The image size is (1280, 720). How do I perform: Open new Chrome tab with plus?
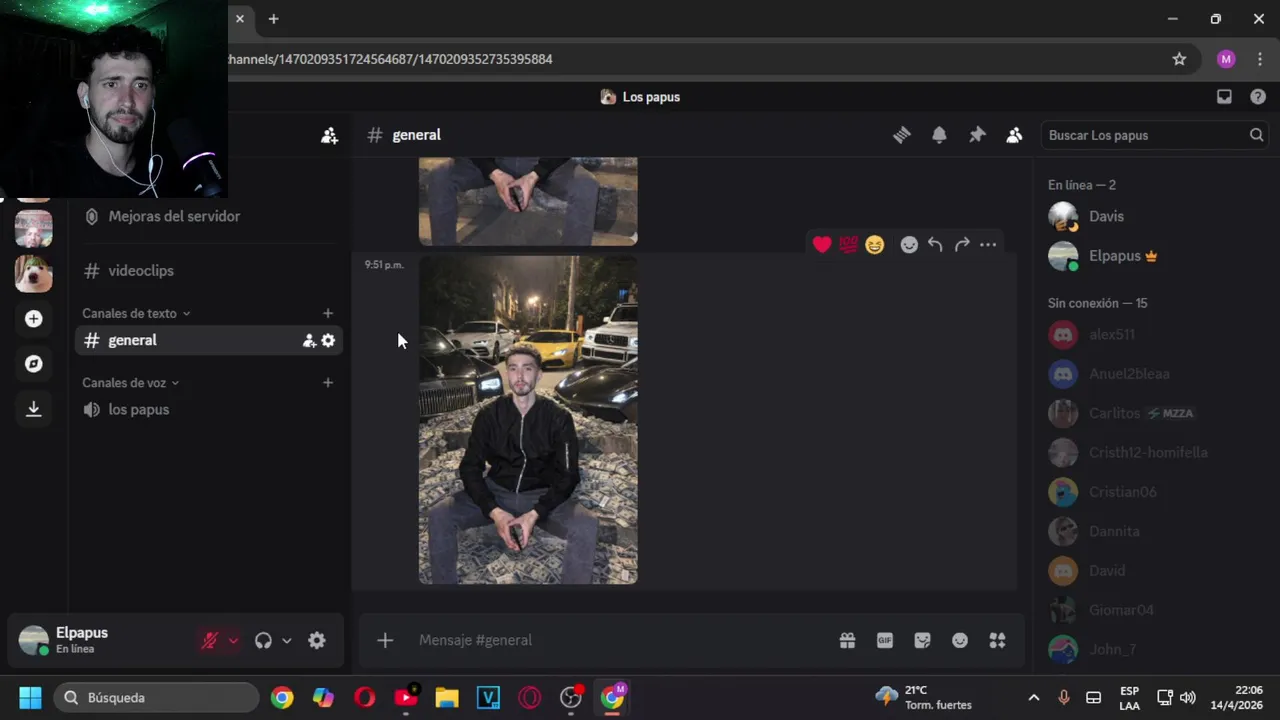273,19
